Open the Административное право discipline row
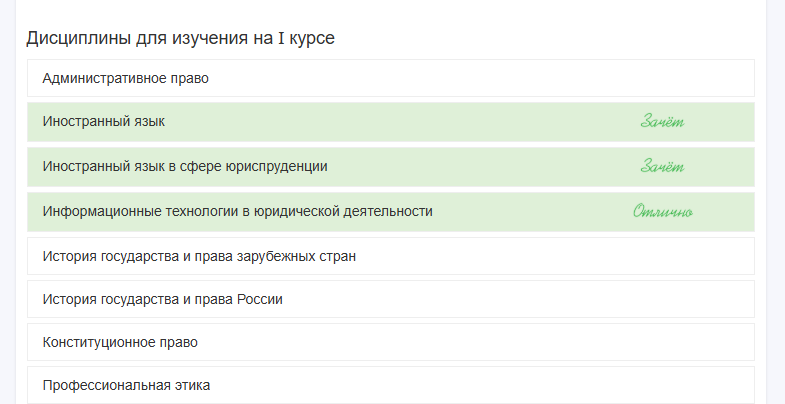Image resolution: width=785 pixels, height=404 pixels. click(x=390, y=78)
